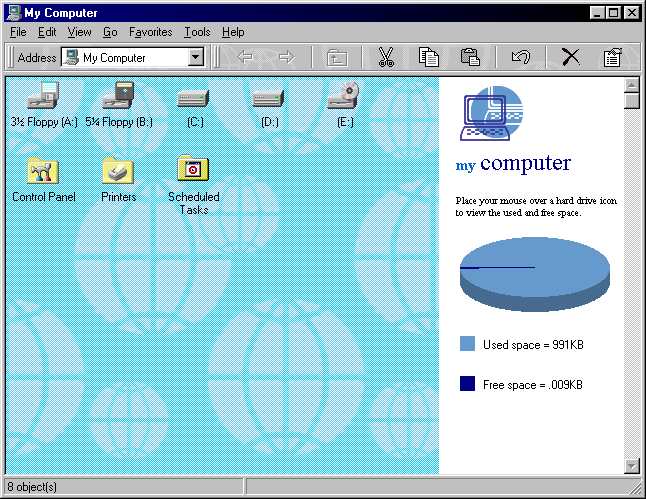Open the Go menu
The width and height of the screenshot is (646, 499).
[110, 32]
